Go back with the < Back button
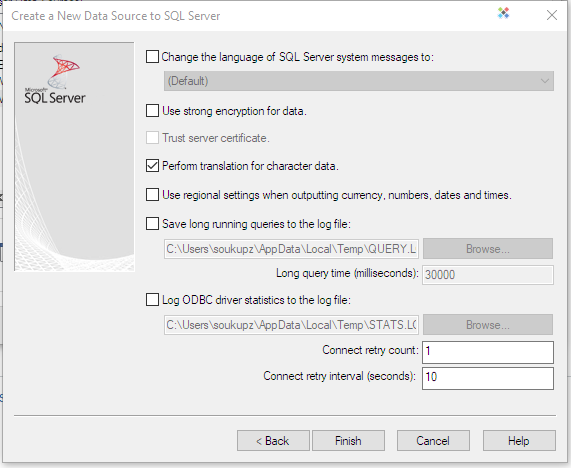 point(273,441)
